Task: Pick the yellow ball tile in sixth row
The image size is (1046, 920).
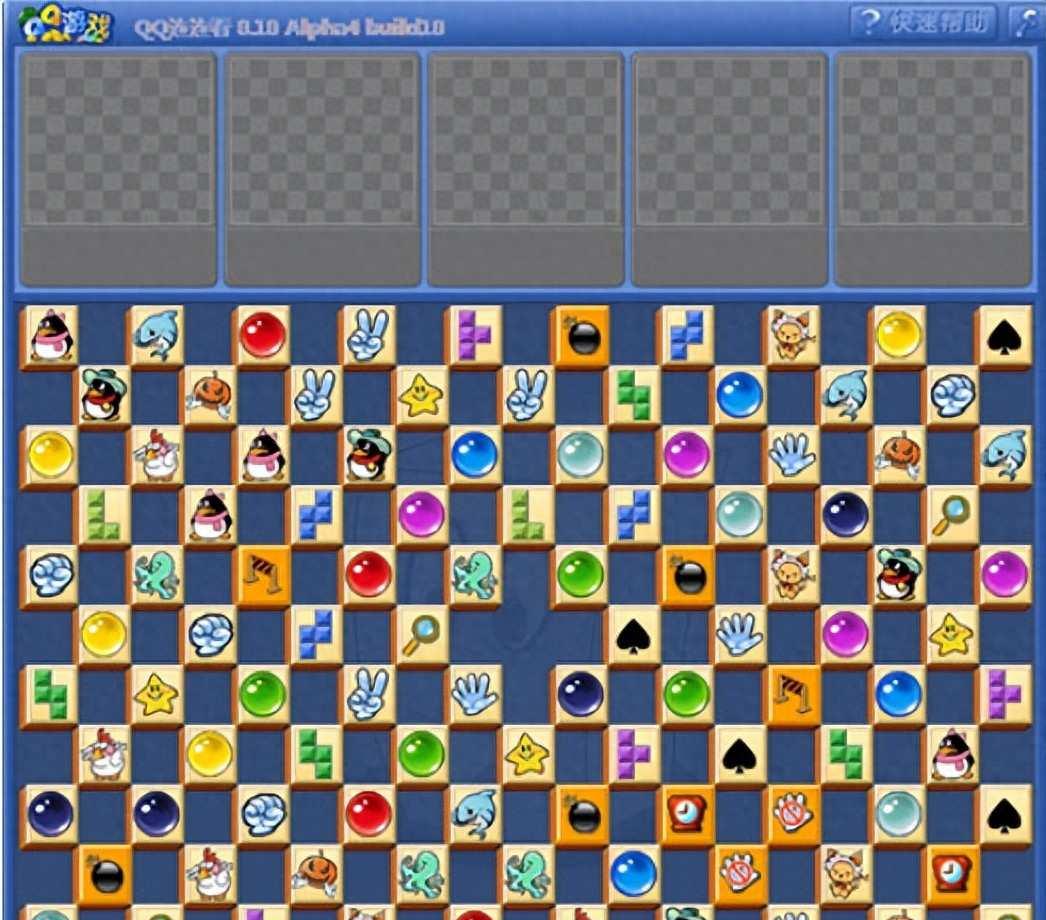Action: coord(104,634)
